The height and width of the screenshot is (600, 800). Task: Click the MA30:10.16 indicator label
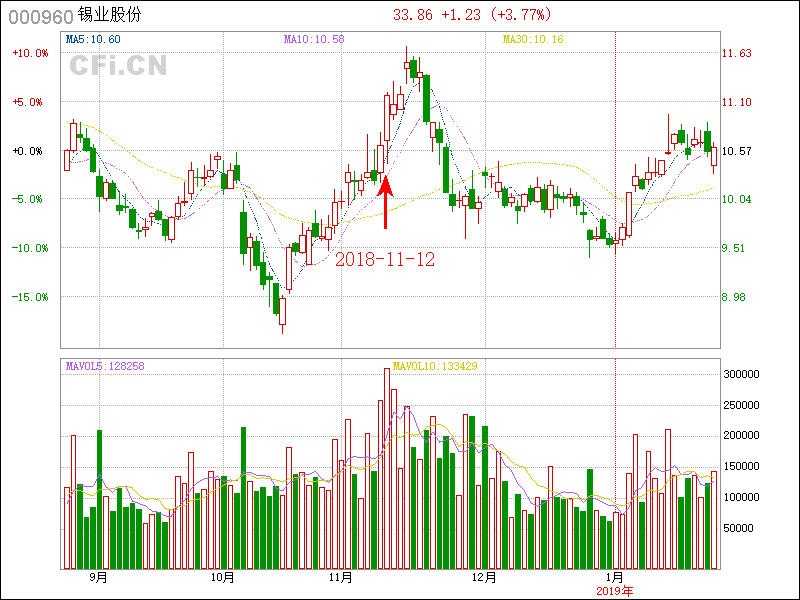(532, 39)
